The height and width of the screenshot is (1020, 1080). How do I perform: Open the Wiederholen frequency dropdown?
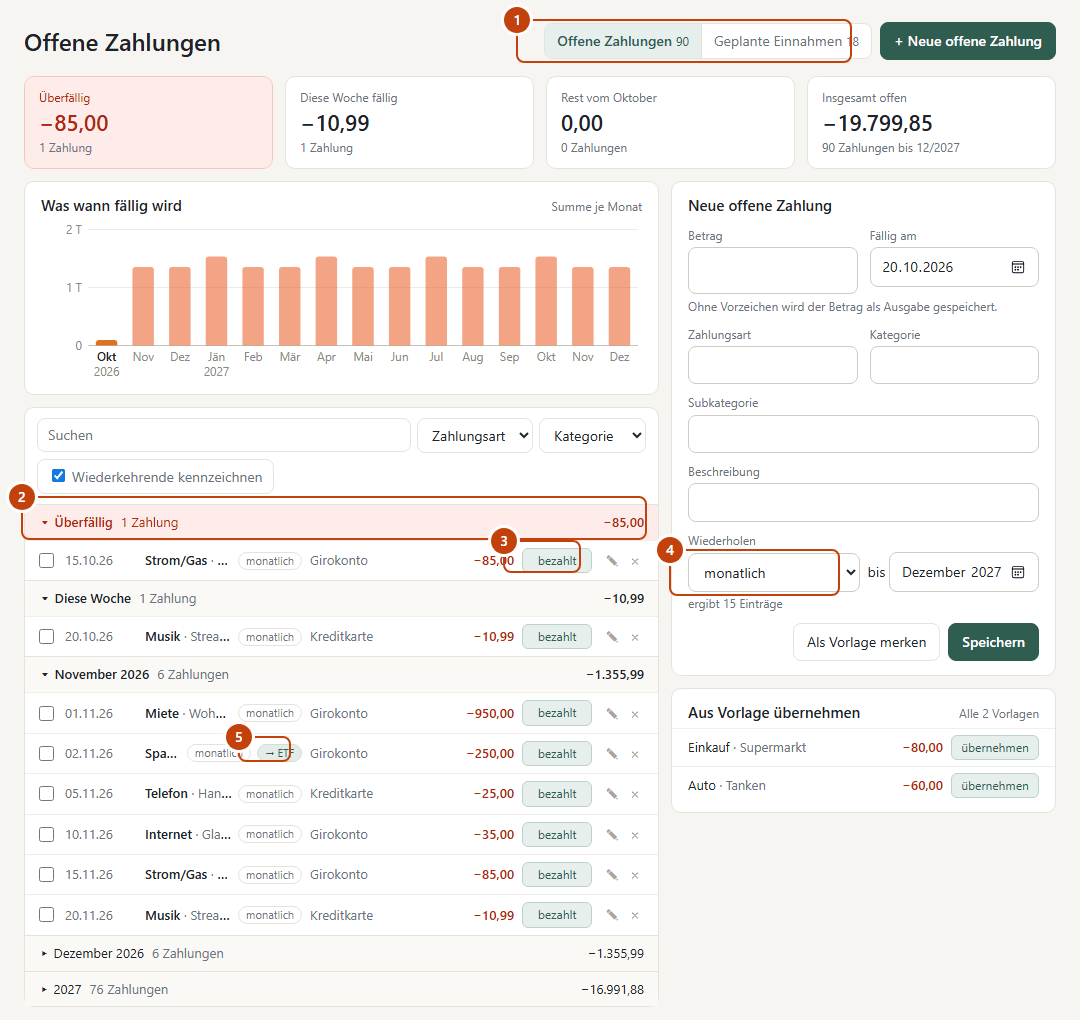point(773,573)
